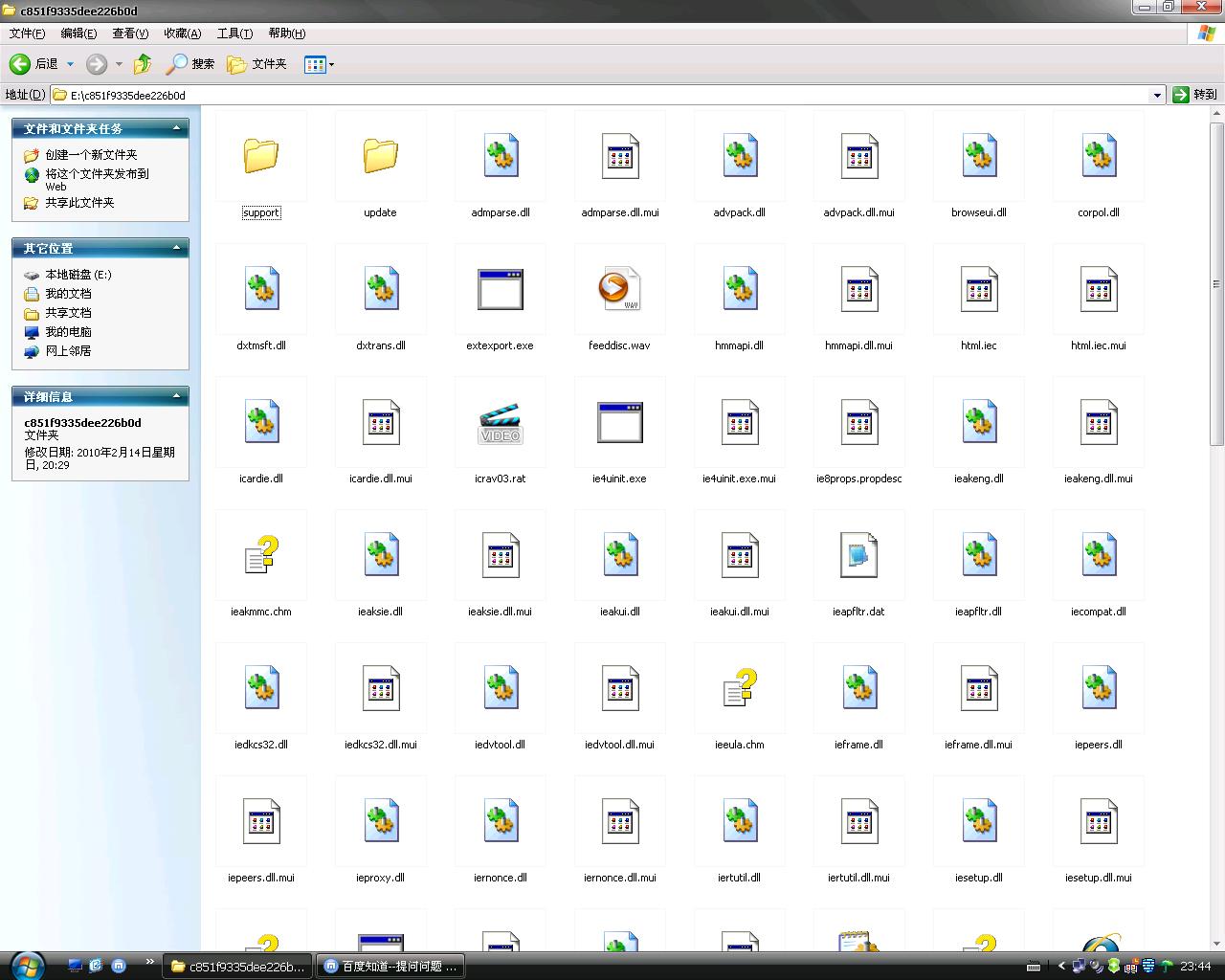Click the vertical scrollbar down arrow

coord(1216,944)
